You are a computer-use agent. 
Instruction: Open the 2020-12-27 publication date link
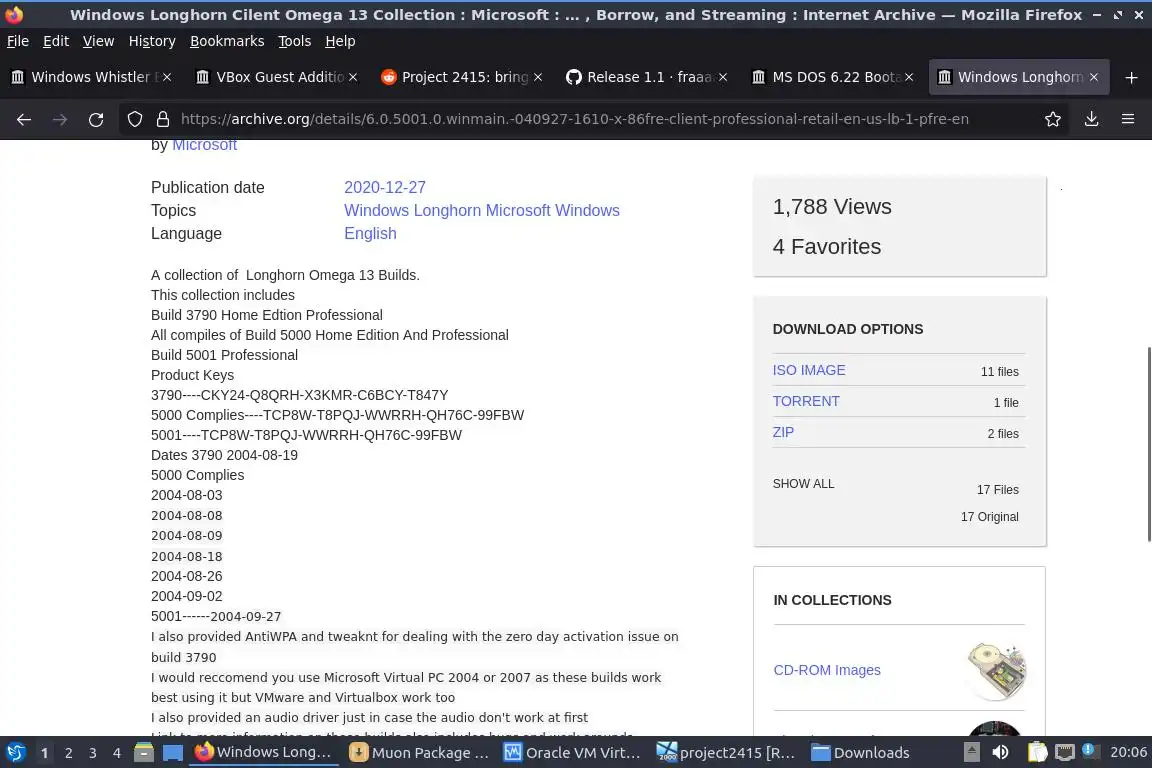tap(385, 187)
